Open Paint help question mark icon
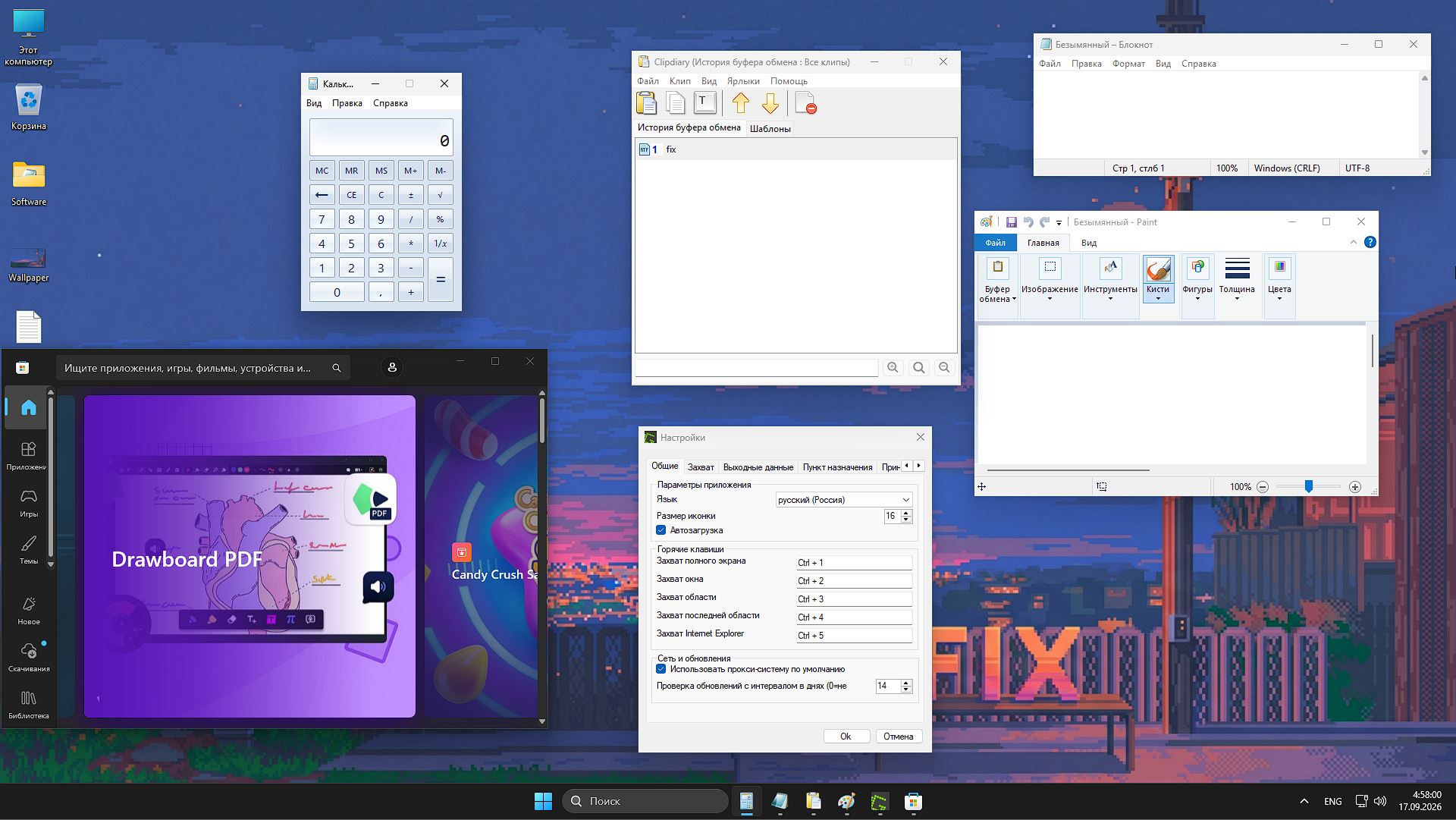Viewport: 1456px width, 820px height. pyautogui.click(x=1370, y=242)
